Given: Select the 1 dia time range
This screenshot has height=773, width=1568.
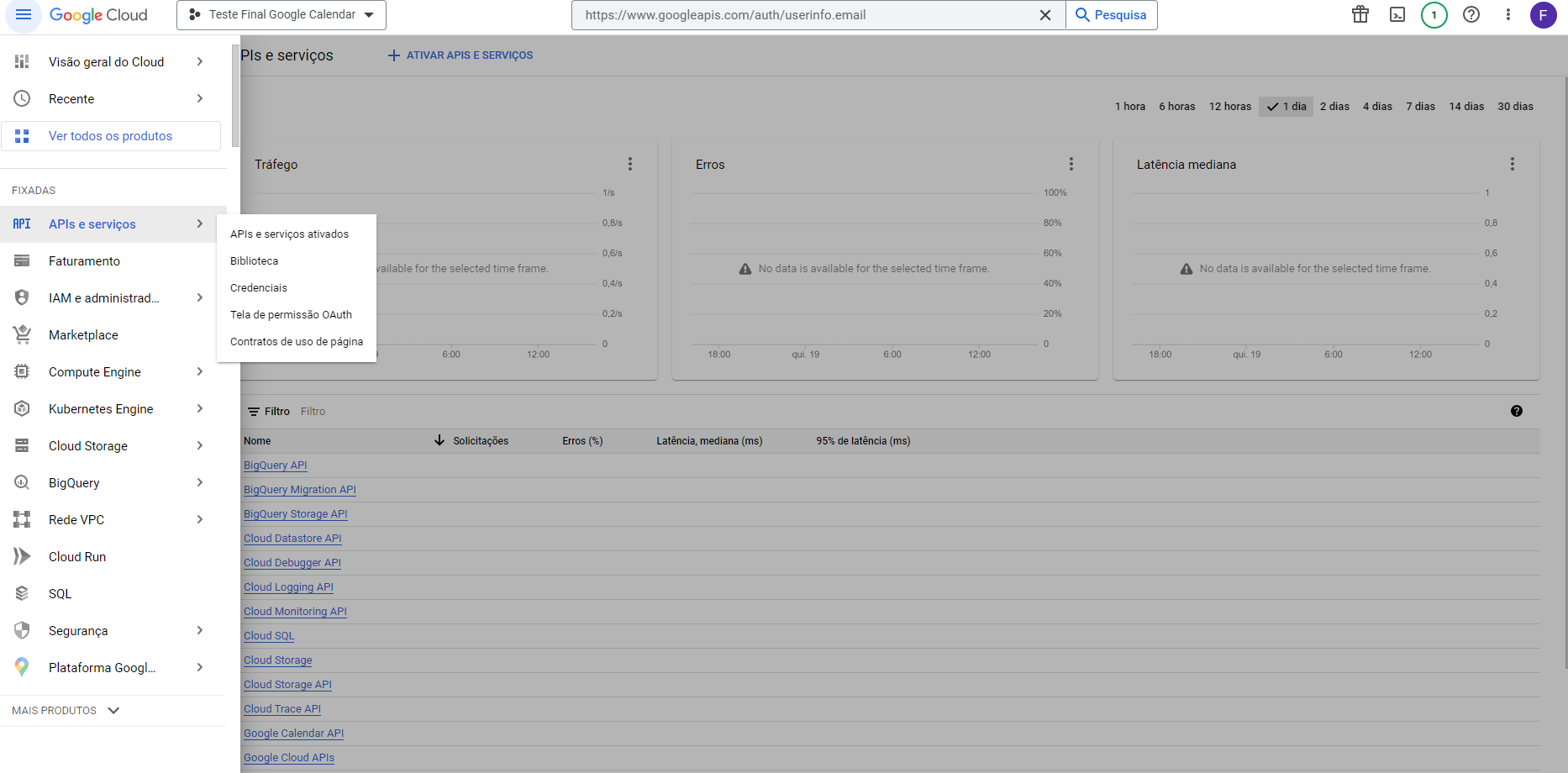Looking at the screenshot, I should click(1286, 107).
